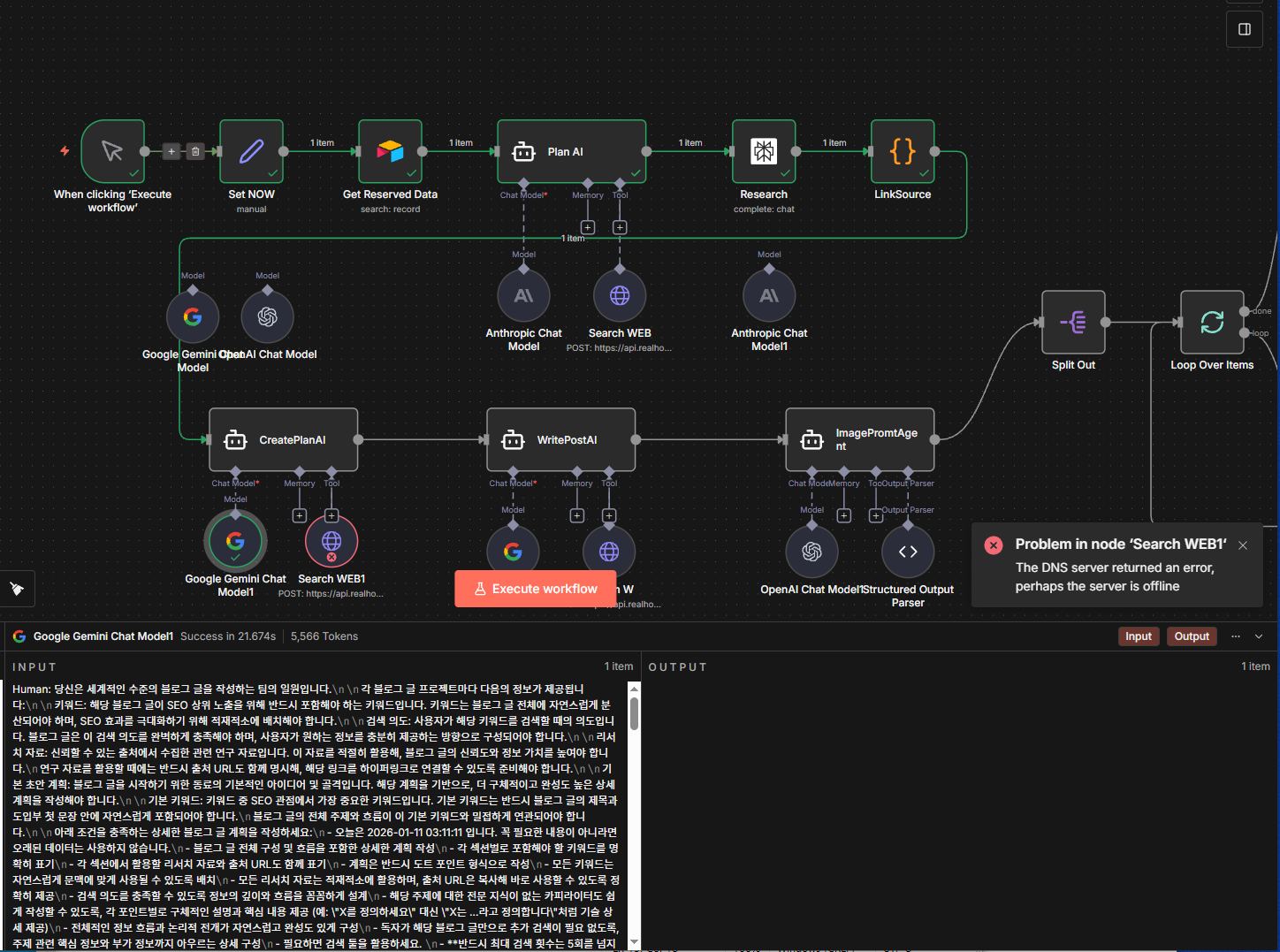
Task: Click the Loop Over Items loop output
Action: tap(1245, 332)
